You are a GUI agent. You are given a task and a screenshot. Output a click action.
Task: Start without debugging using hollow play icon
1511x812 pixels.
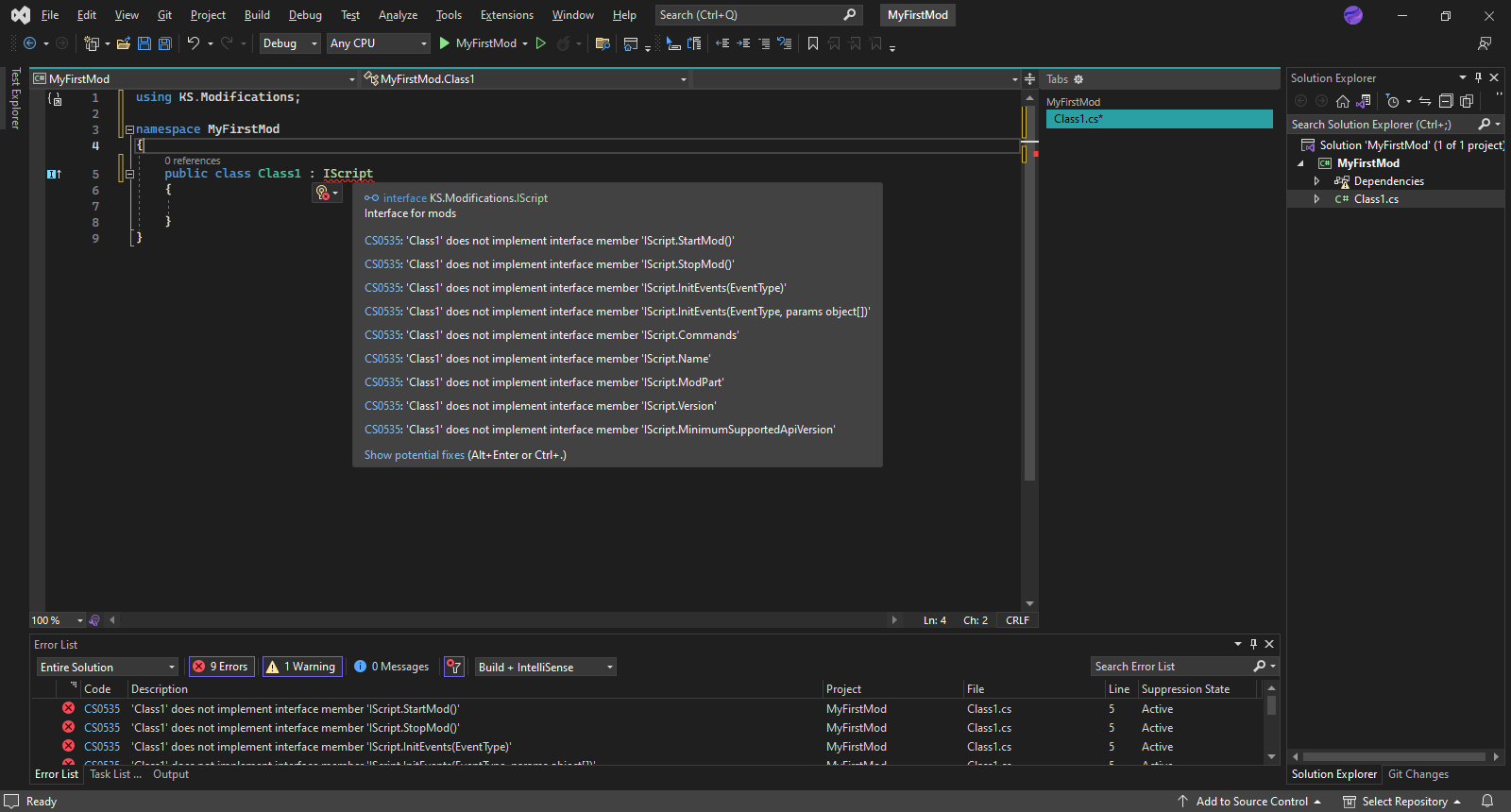tap(541, 43)
